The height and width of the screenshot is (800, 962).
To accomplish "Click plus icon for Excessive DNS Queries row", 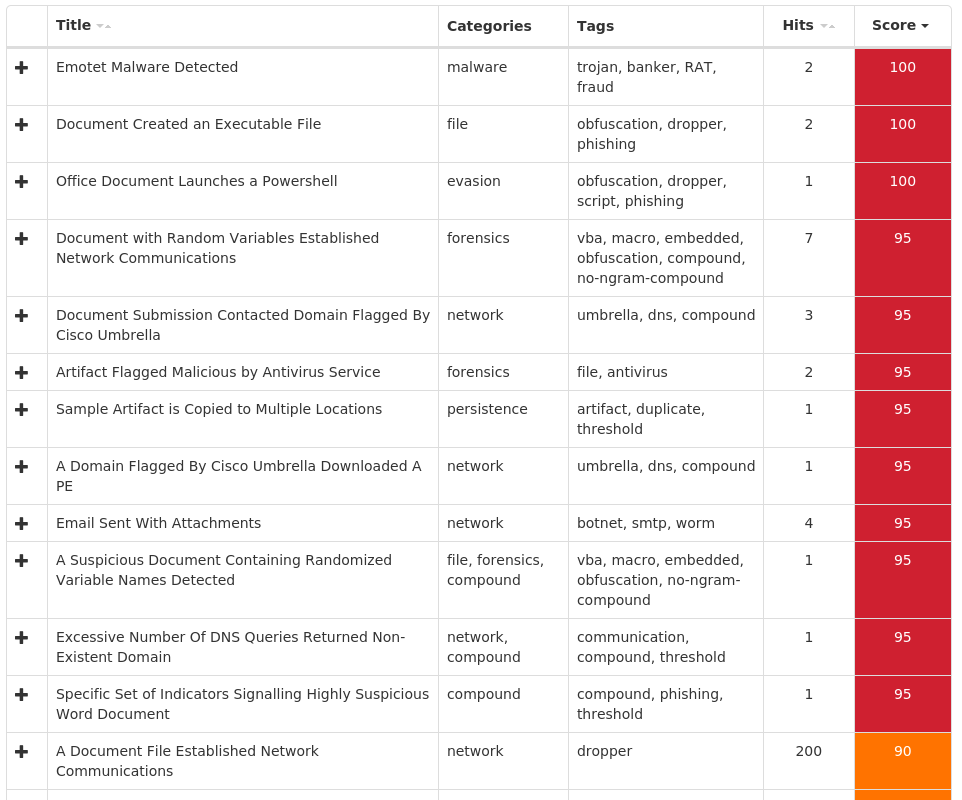I will coord(22,637).
